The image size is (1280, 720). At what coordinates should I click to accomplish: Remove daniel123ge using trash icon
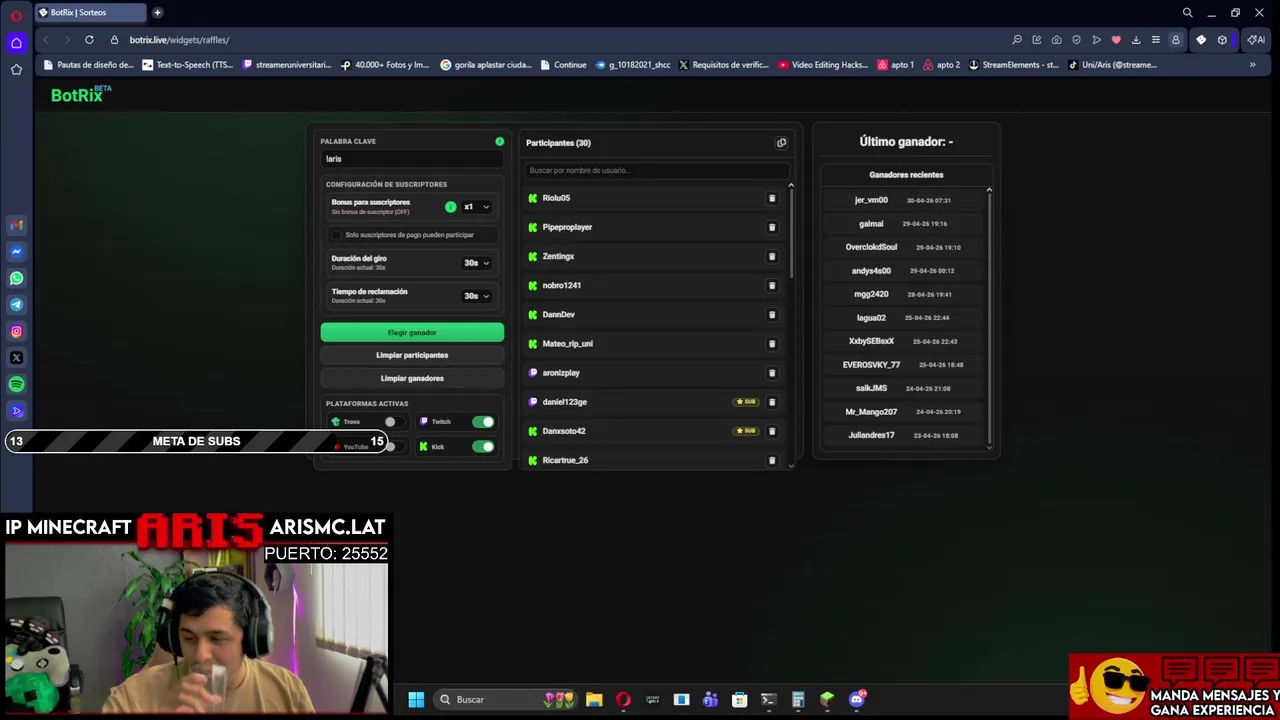tap(771, 402)
